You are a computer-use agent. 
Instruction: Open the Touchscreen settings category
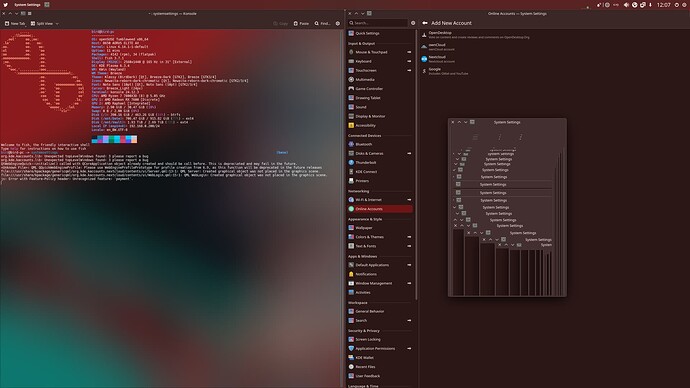pyautogui.click(x=380, y=70)
